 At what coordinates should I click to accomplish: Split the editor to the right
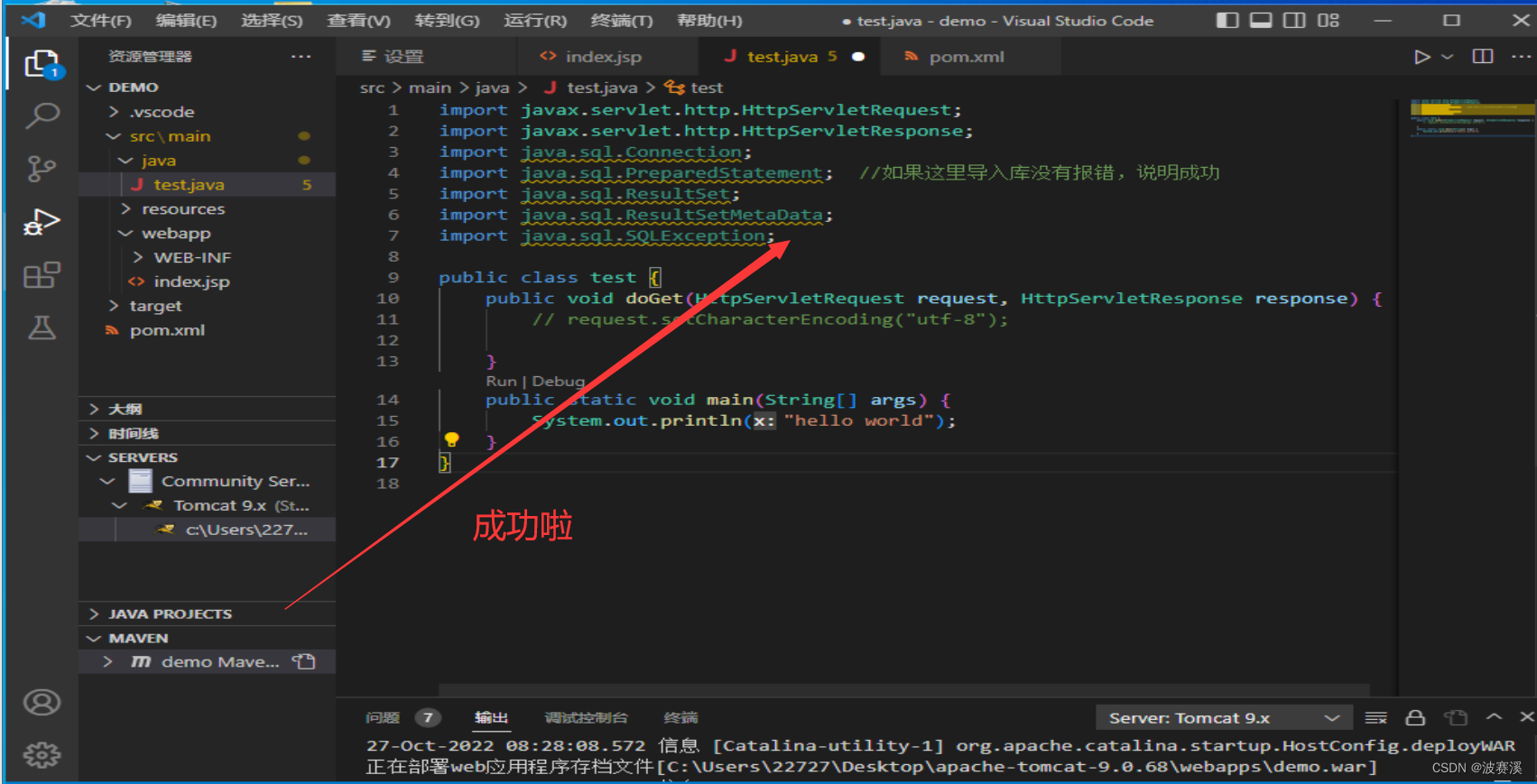(x=1483, y=57)
